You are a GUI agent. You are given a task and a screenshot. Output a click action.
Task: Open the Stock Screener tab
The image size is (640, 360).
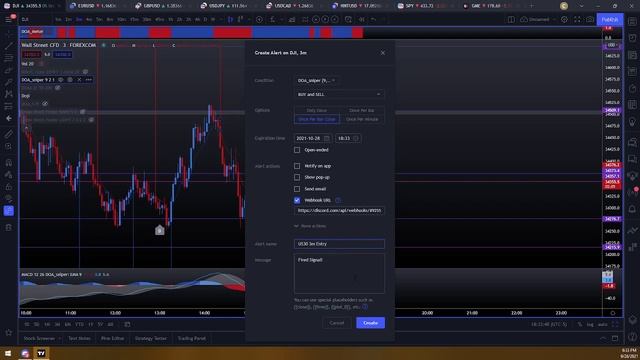(40, 338)
